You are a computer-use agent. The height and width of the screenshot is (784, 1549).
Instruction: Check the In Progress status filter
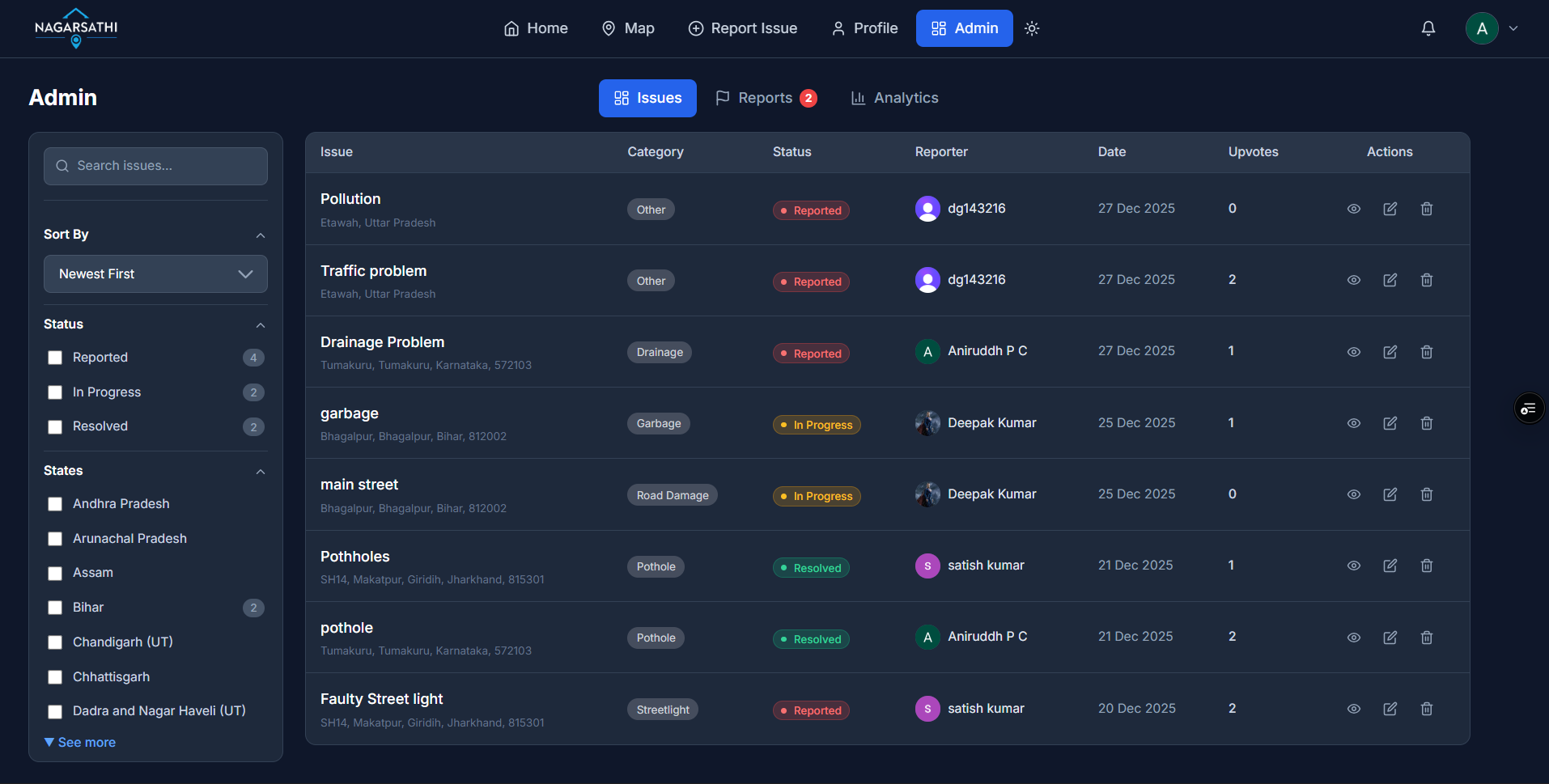(55, 392)
